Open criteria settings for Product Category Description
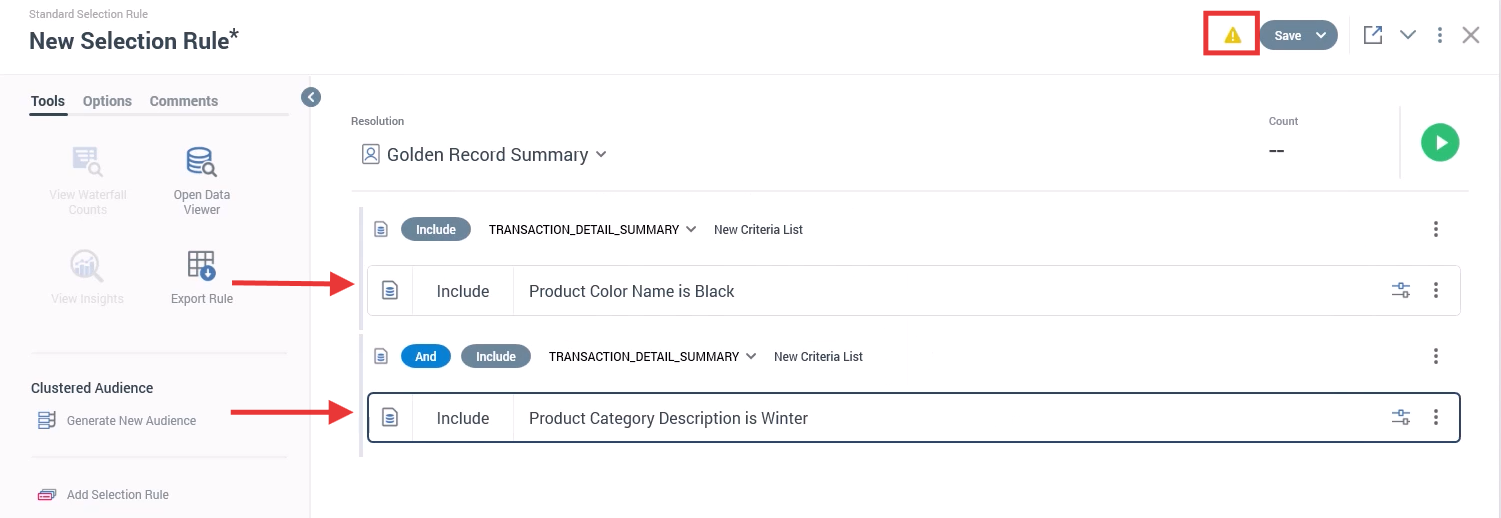 coord(1401,418)
